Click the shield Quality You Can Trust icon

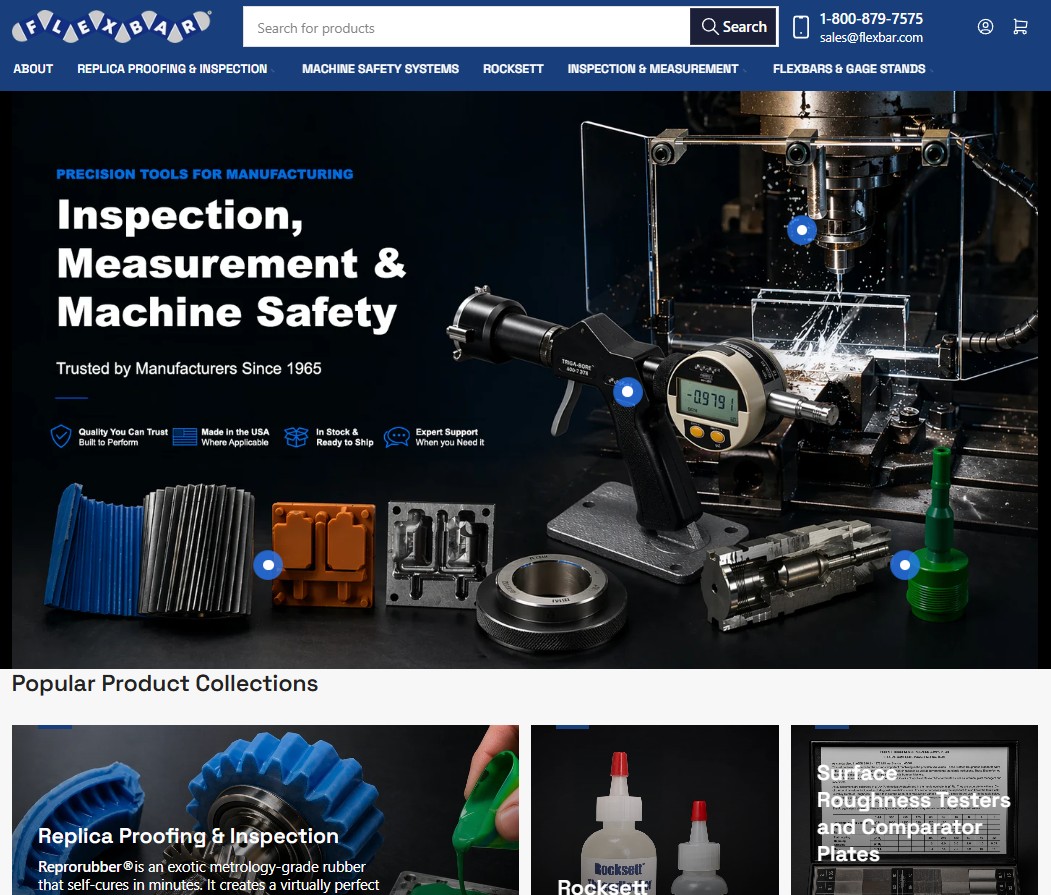(61, 436)
